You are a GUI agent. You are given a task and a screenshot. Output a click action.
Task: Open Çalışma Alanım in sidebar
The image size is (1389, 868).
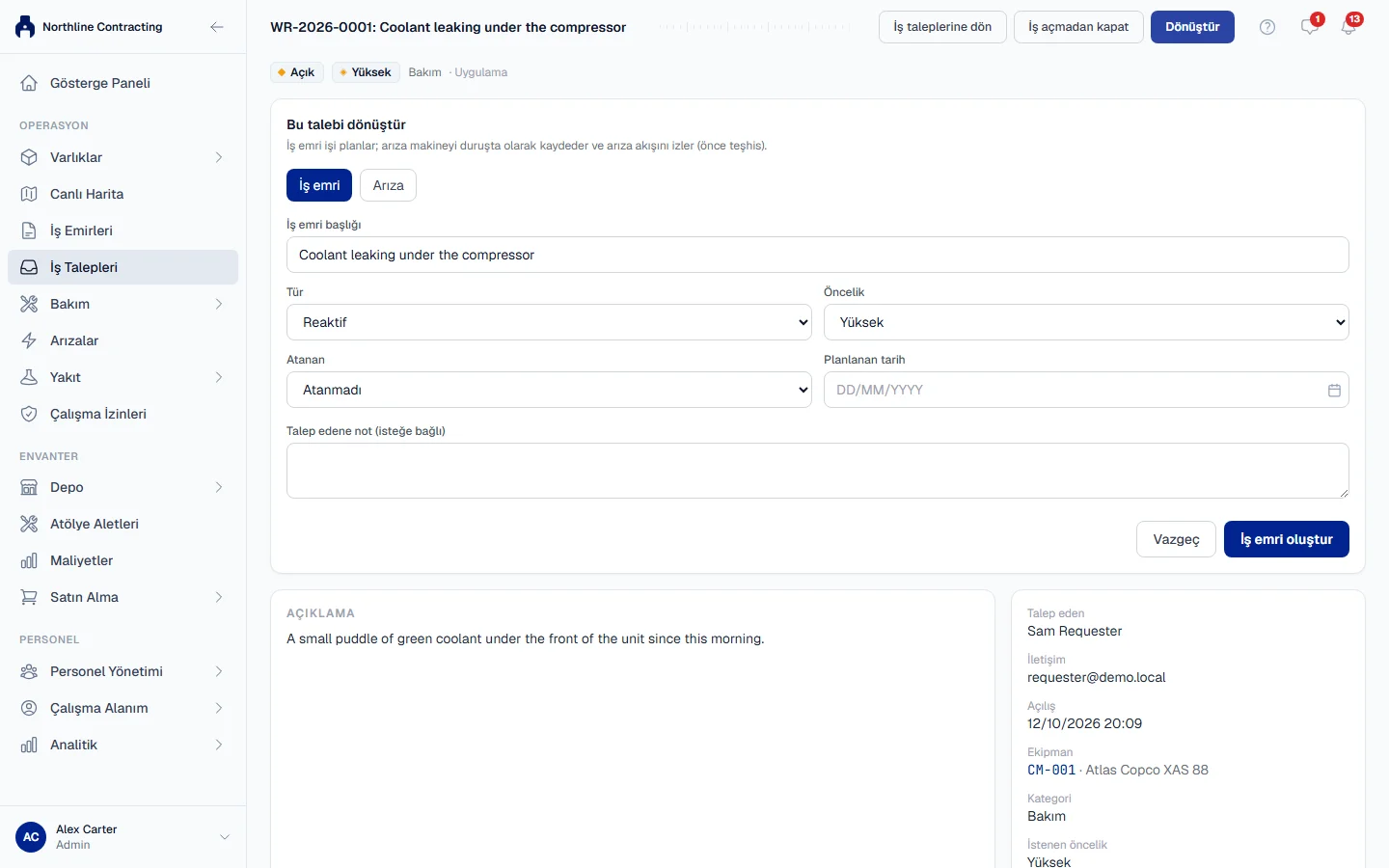[123, 708]
